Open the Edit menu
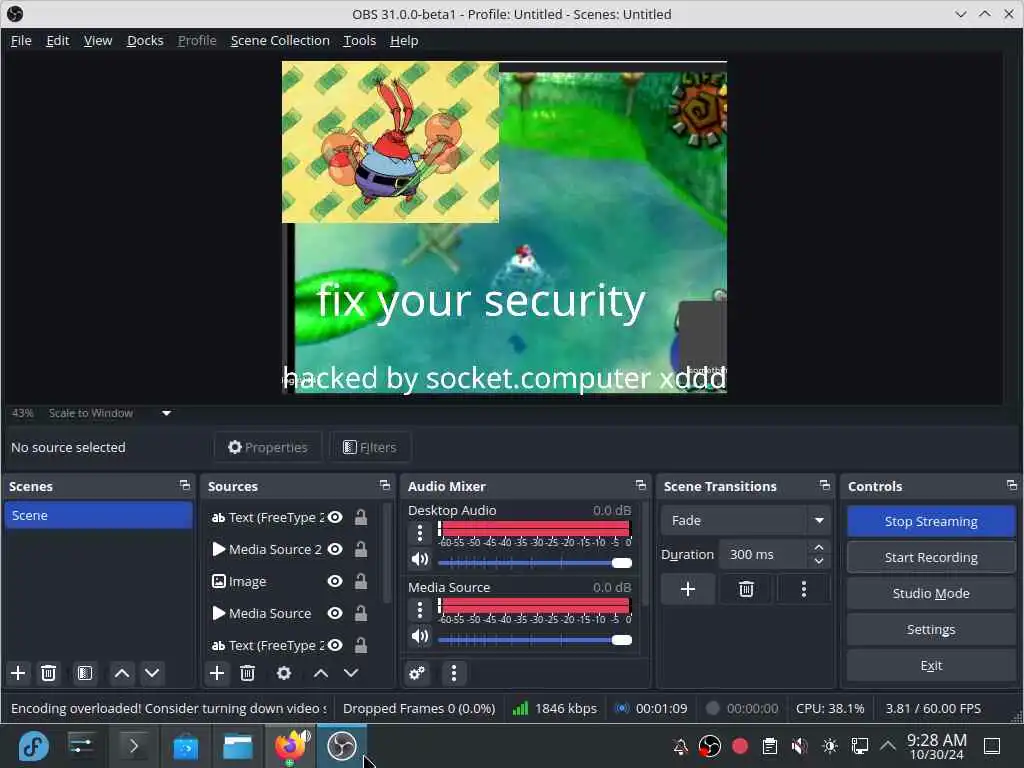The width and height of the screenshot is (1024, 768). (x=57, y=40)
